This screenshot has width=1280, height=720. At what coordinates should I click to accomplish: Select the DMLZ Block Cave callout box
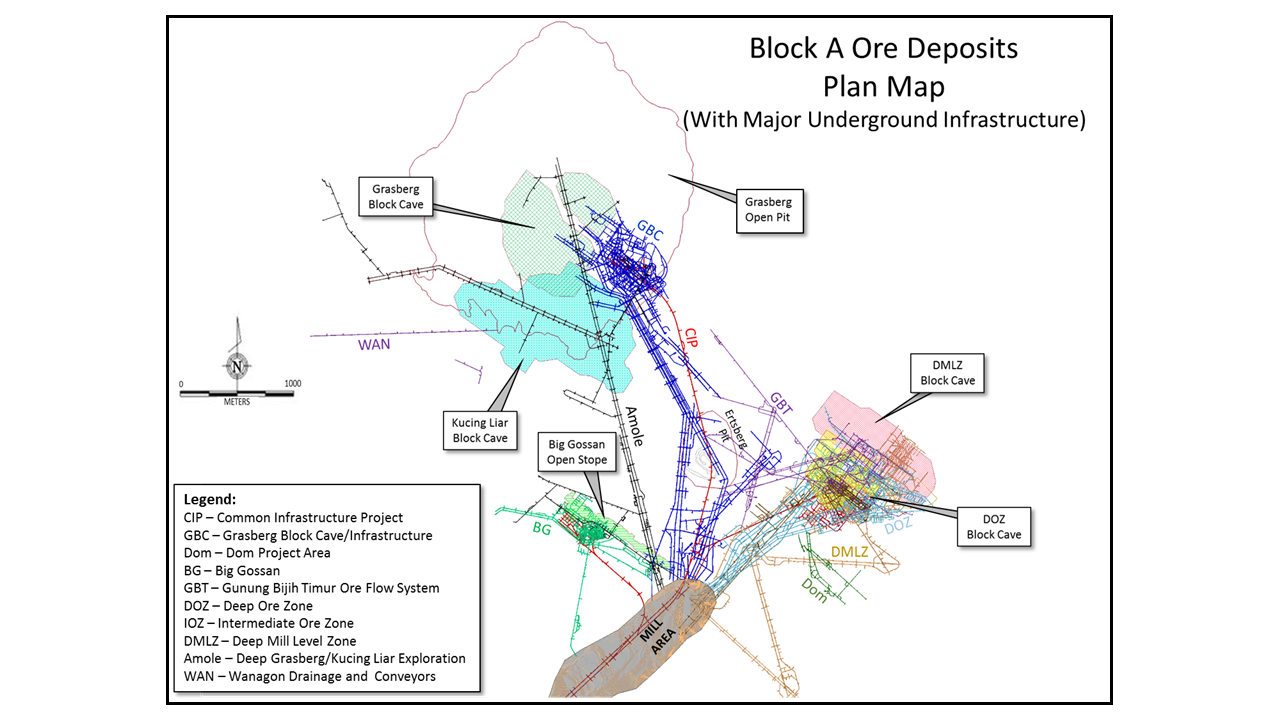(947, 373)
